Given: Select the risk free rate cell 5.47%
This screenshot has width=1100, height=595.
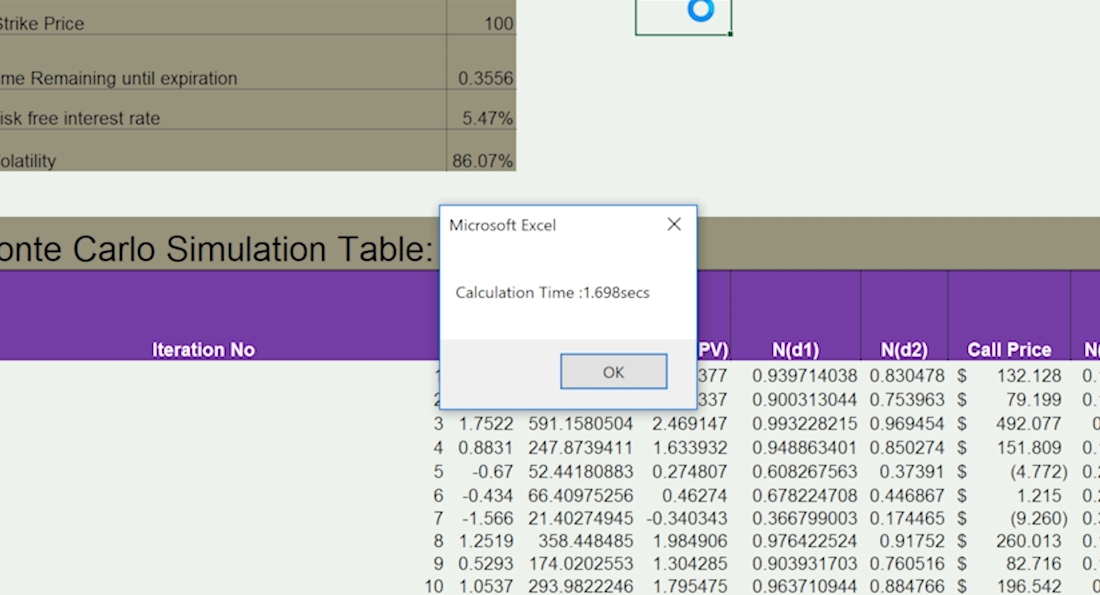Looking at the screenshot, I should click(482, 118).
